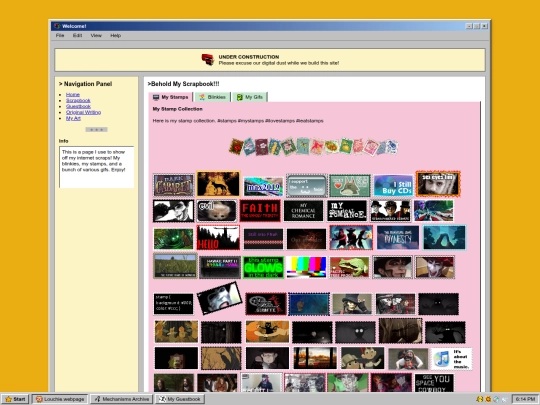
Task: Click the under construction sign icon
Action: 208,60
